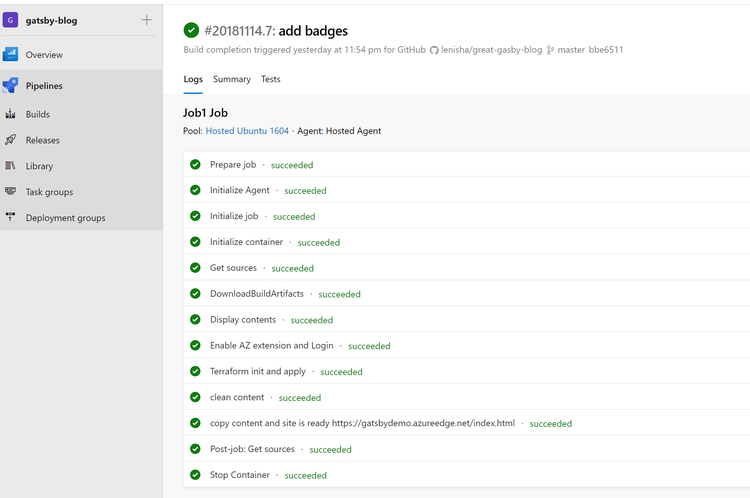Click the gatsby-blog project name
The height and width of the screenshot is (498, 750).
(x=51, y=21)
